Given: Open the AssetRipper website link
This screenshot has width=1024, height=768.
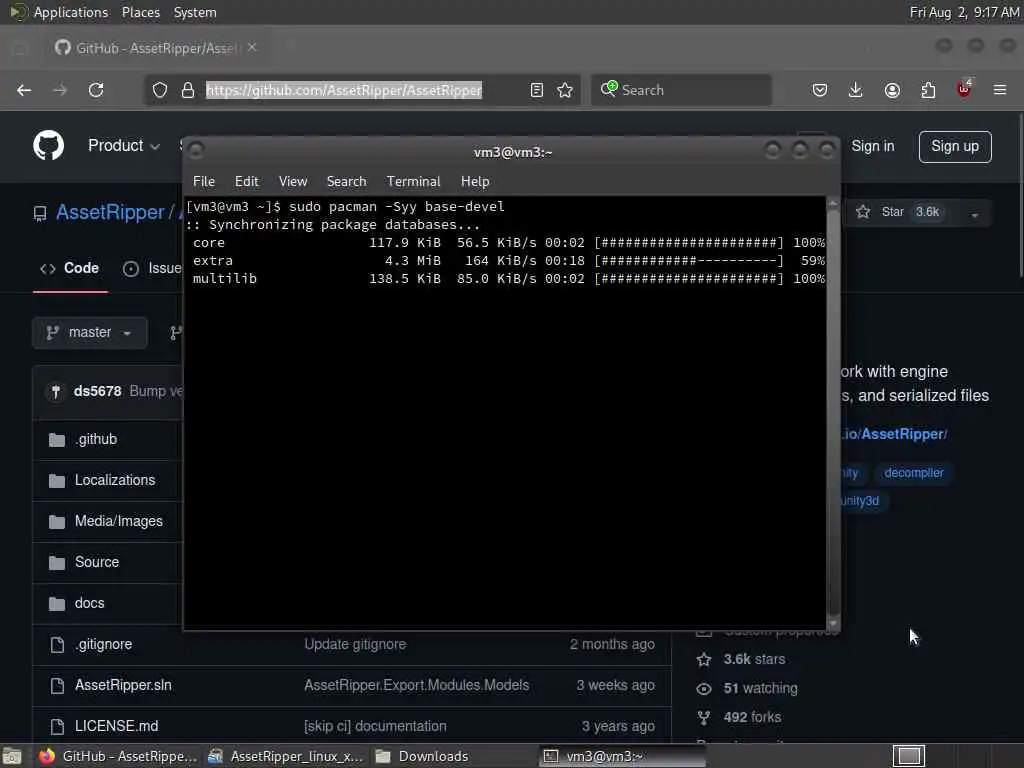Looking at the screenshot, I should [x=893, y=434].
